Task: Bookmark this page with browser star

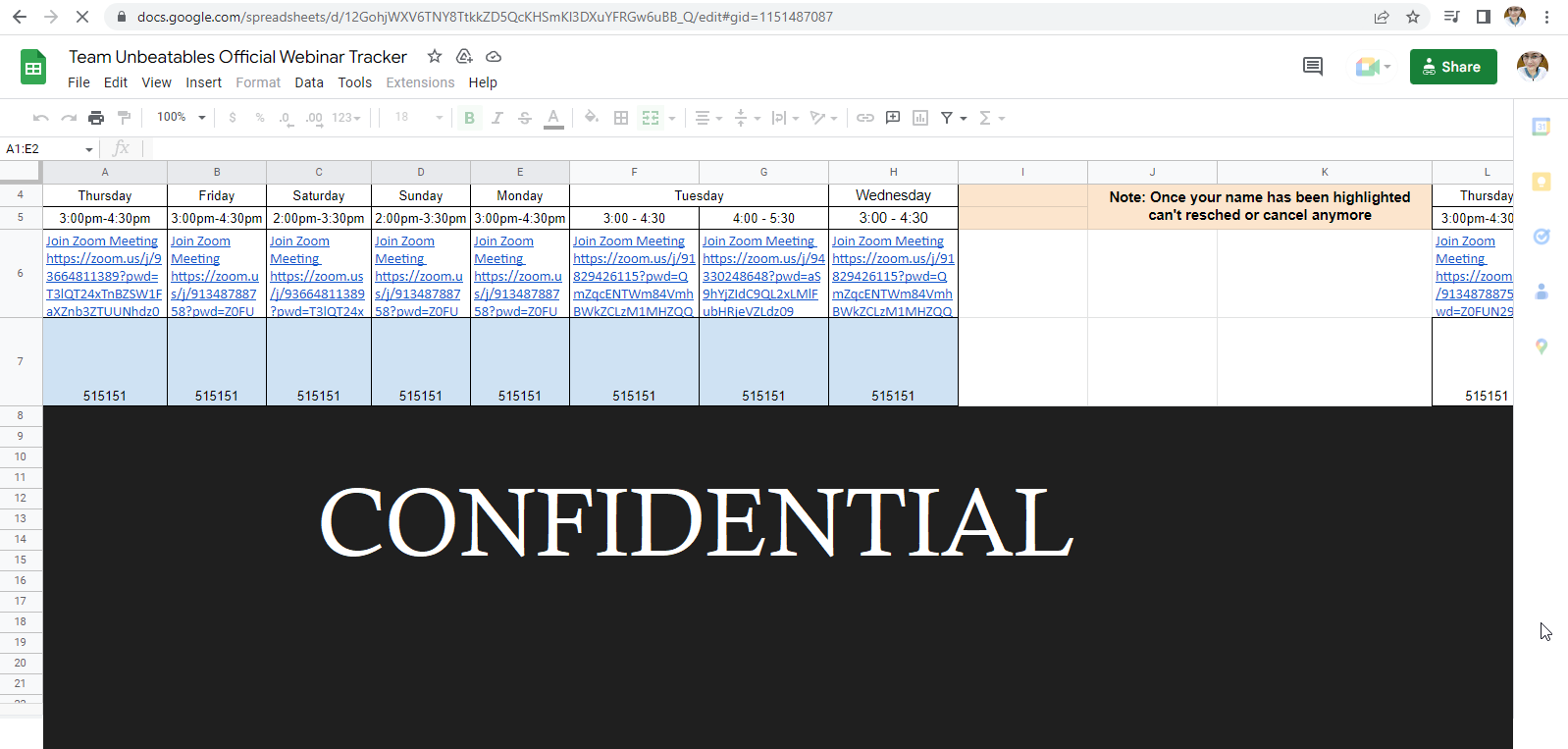Action: pos(1413,17)
